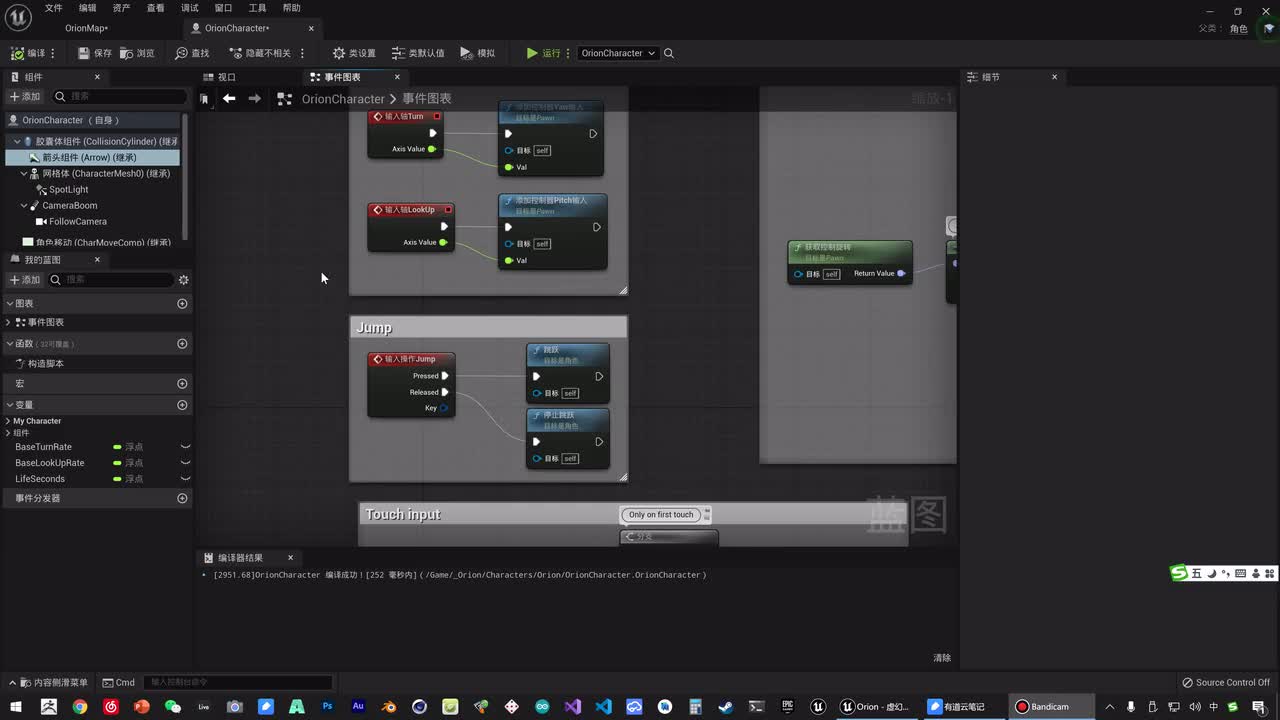This screenshot has height=720, width=1280.
Task: Click 添加 to add a component
Action: tap(25, 96)
